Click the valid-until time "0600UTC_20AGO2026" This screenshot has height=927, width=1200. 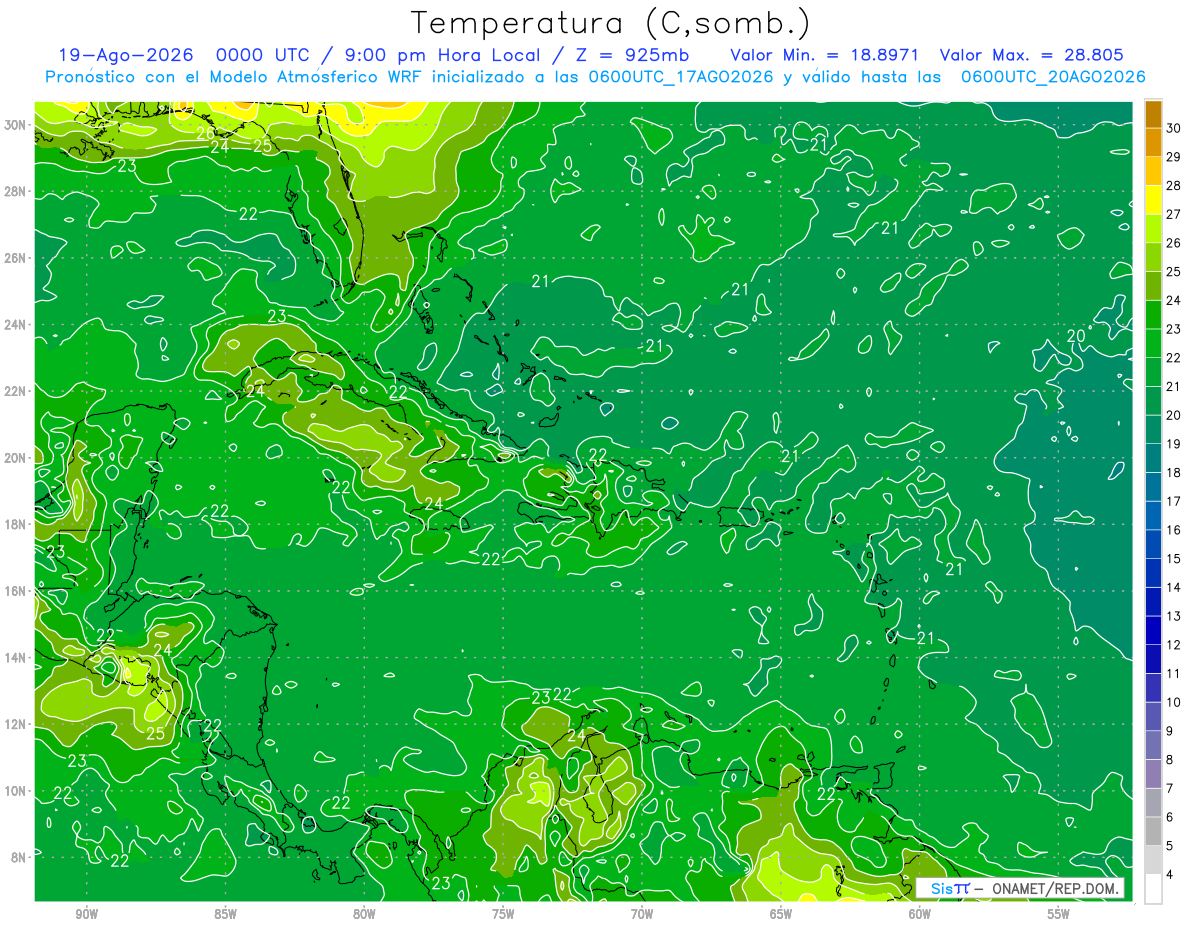coord(1053,77)
